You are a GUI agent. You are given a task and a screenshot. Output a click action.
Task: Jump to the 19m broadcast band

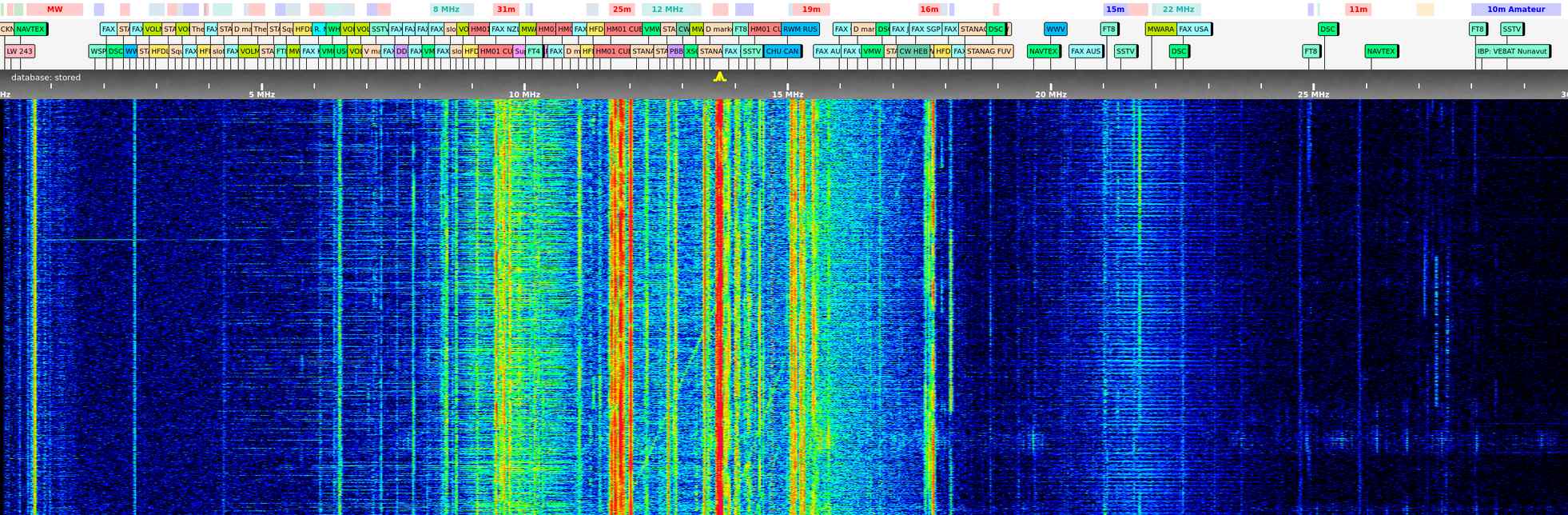[x=810, y=10]
